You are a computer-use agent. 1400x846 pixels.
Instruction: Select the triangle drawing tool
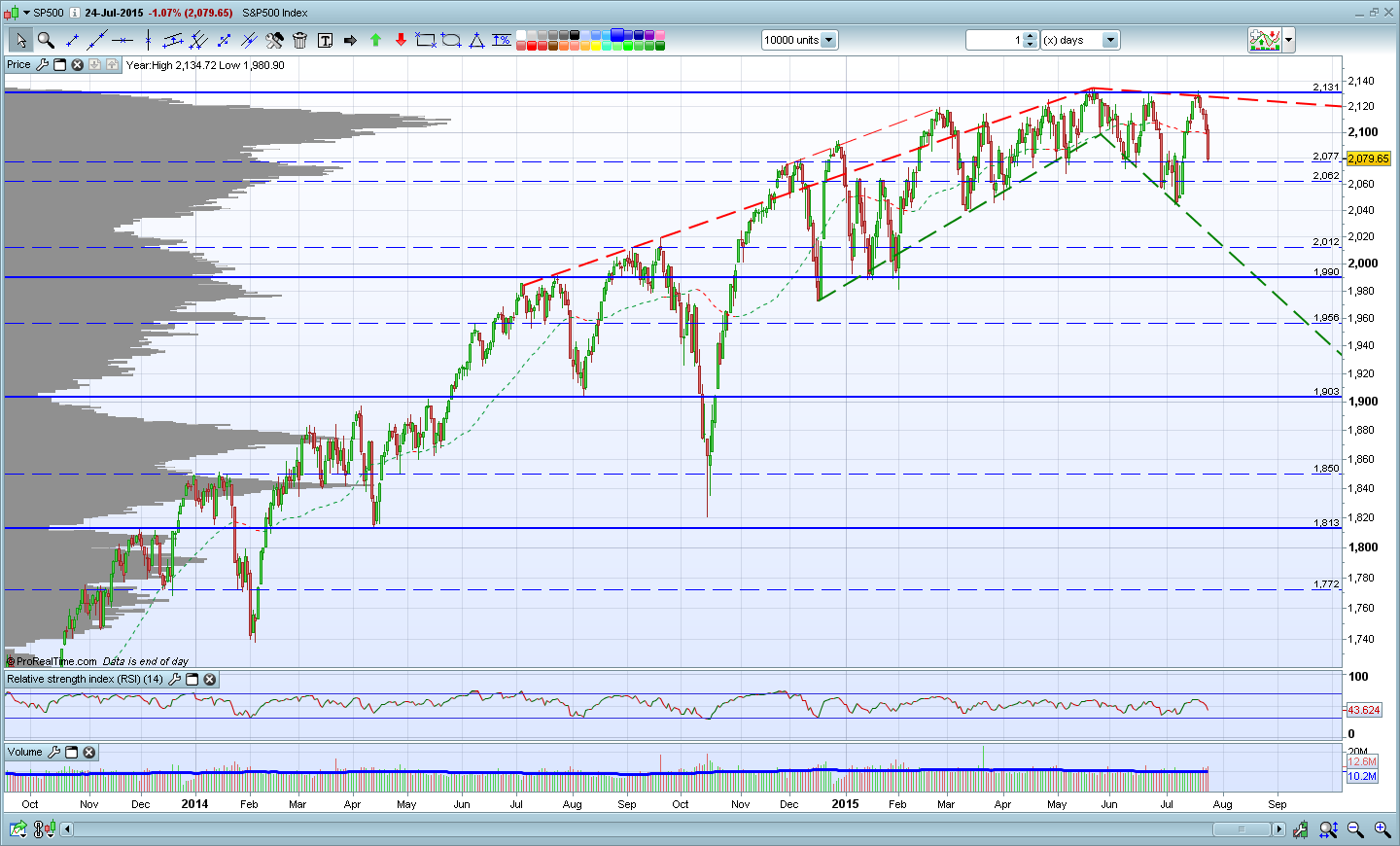click(x=476, y=40)
